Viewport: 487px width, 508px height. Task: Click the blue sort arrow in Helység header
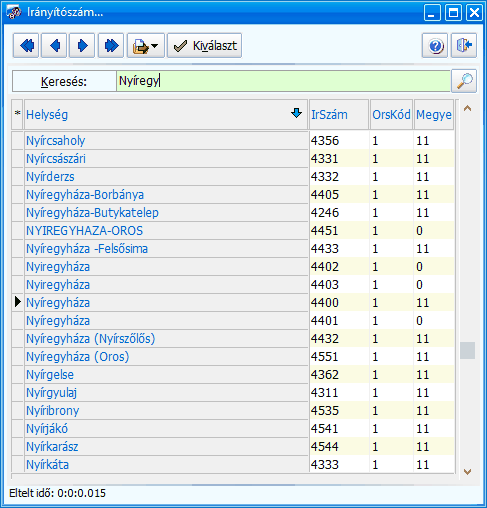[x=296, y=113]
